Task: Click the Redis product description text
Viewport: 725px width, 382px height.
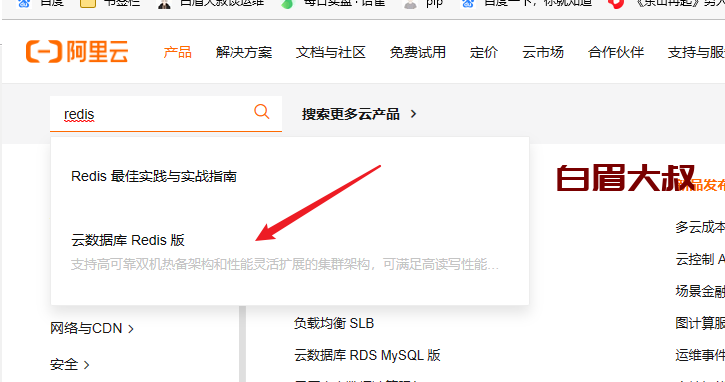Action: coord(284,265)
